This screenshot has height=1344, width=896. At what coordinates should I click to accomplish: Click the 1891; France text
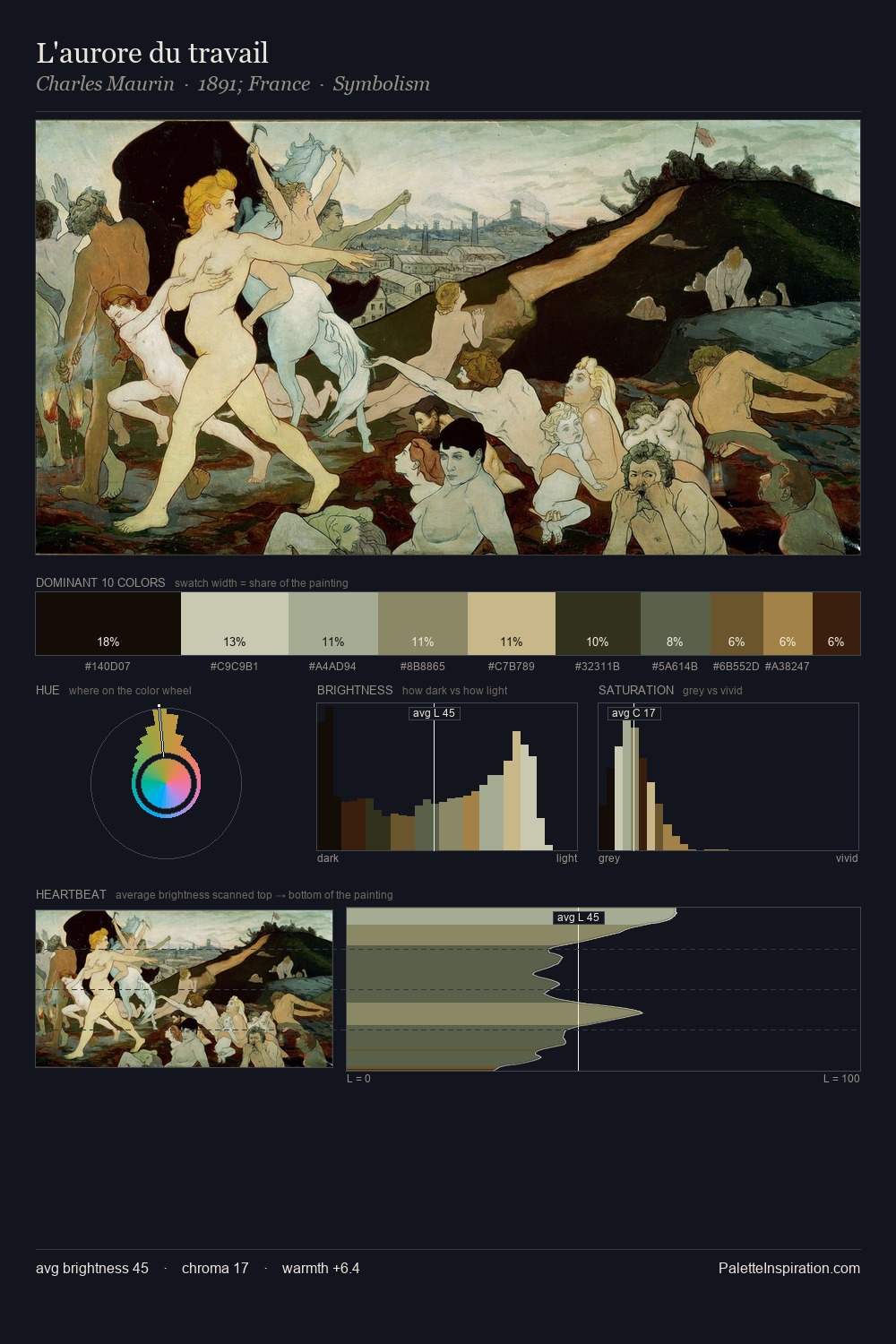pos(254,84)
